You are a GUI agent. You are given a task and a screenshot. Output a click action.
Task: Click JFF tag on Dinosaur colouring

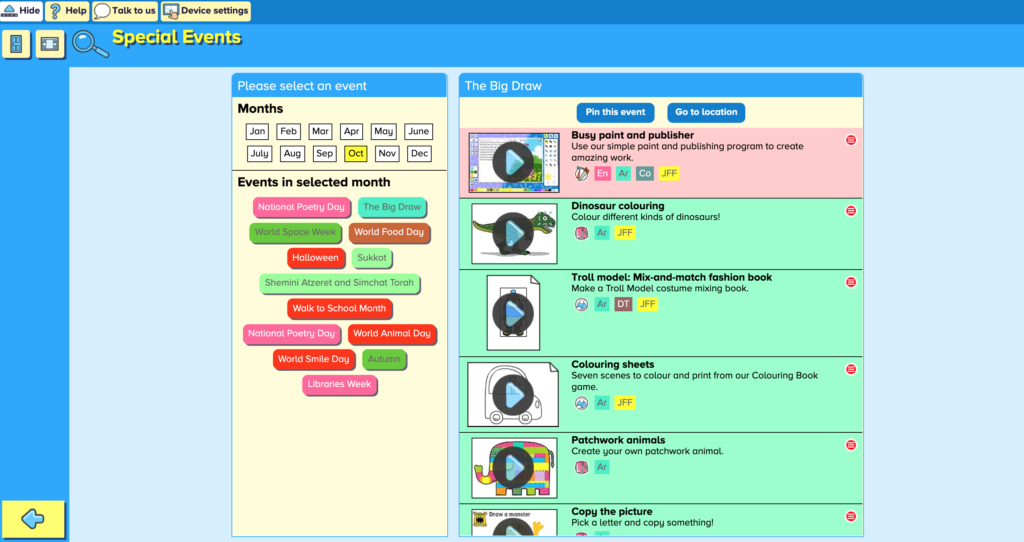(x=625, y=233)
